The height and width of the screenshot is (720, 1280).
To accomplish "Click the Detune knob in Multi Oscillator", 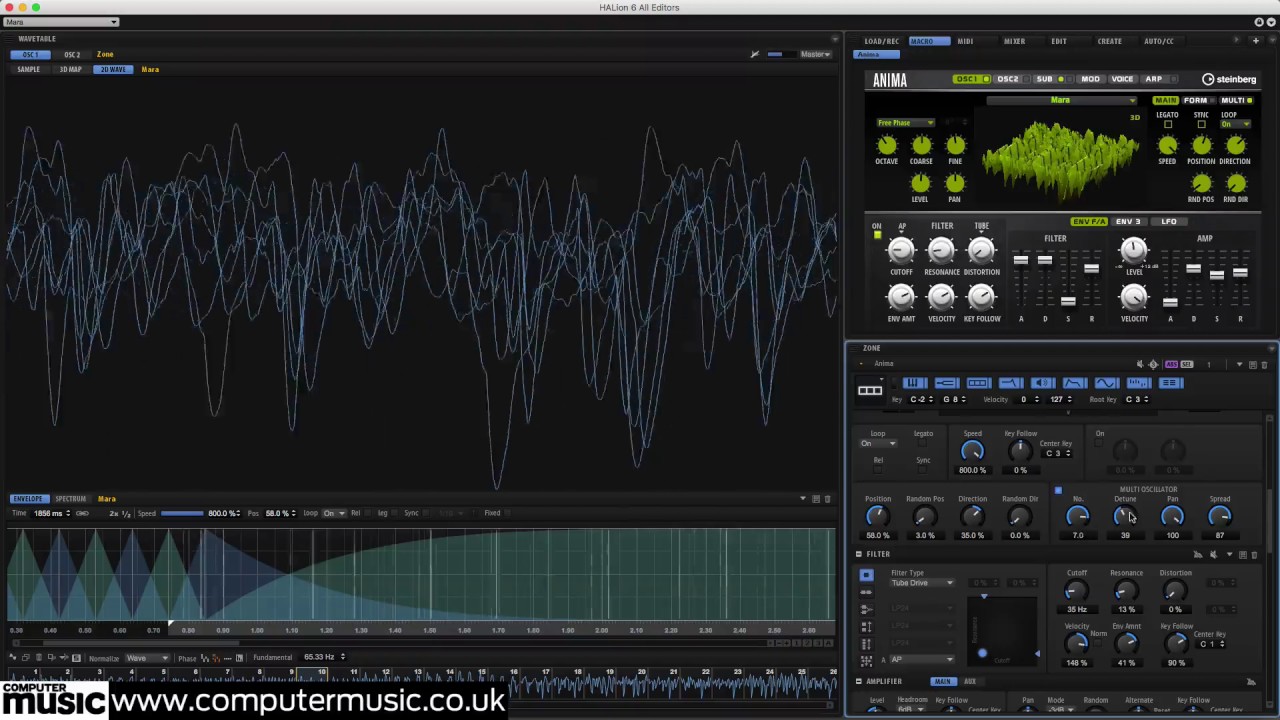I will [x=1125, y=516].
